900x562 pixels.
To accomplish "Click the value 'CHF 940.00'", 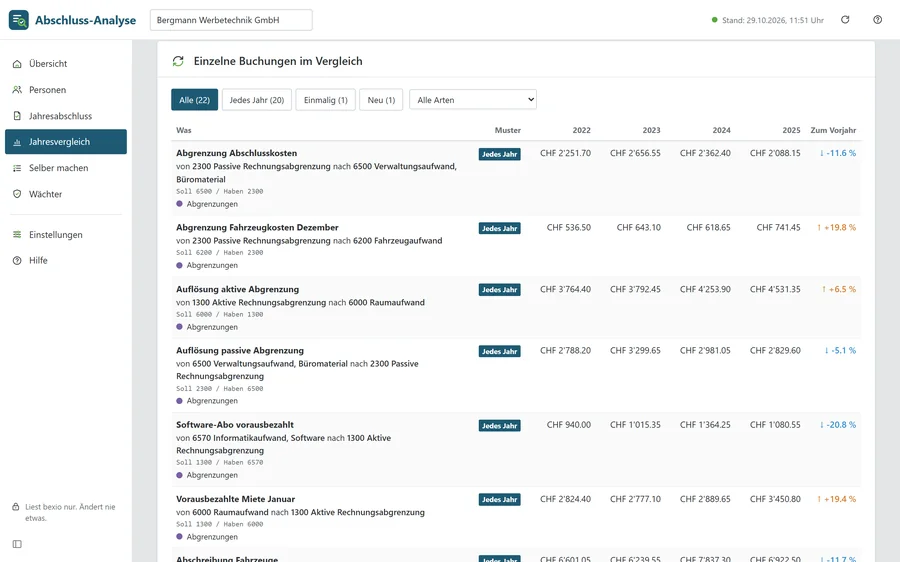I will [569, 425].
